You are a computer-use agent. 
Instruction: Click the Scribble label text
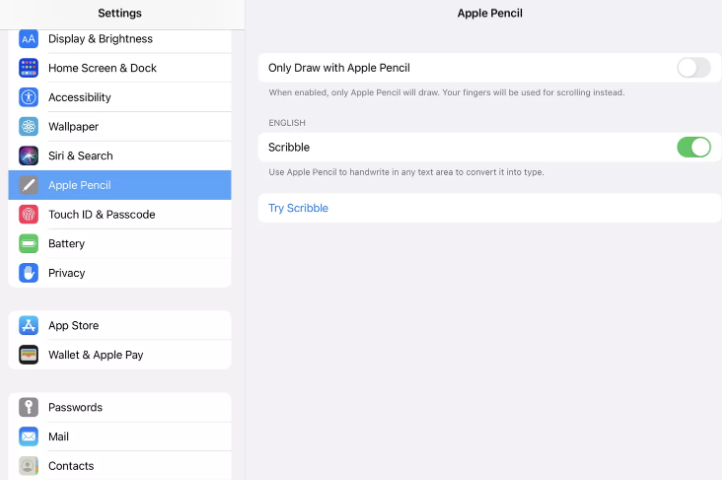point(289,147)
